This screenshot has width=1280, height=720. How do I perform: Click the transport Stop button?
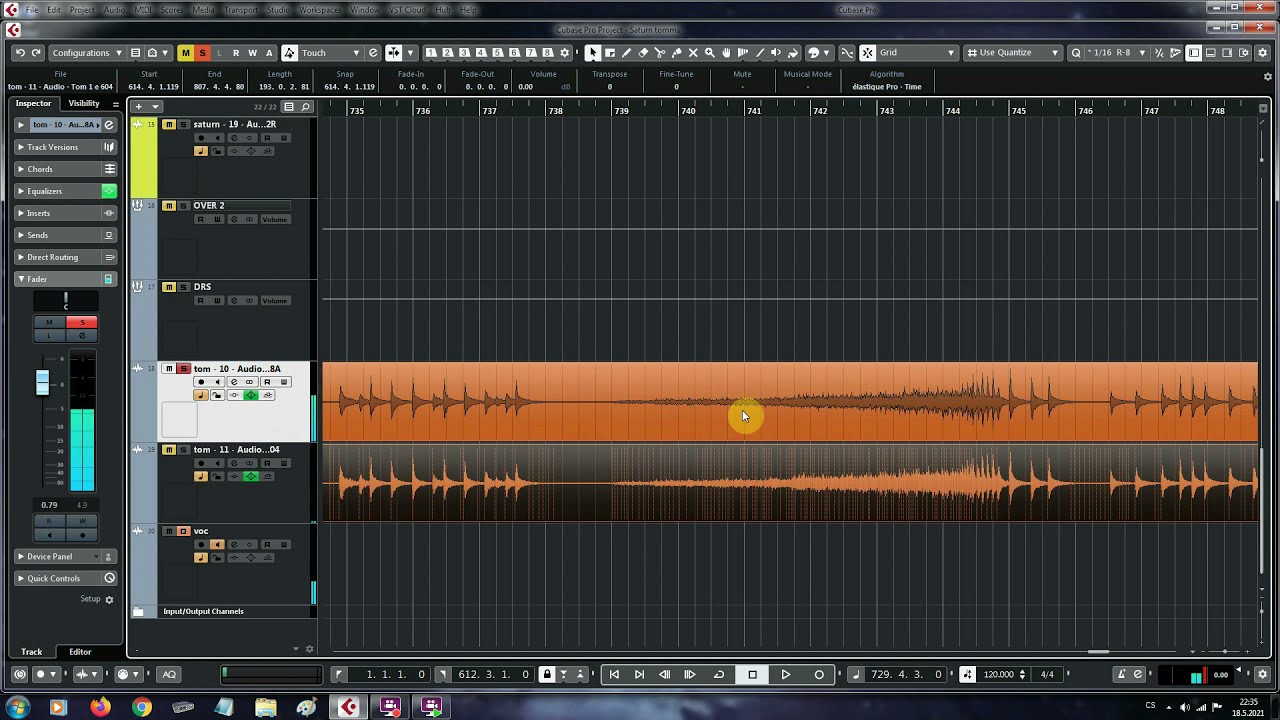(x=752, y=674)
